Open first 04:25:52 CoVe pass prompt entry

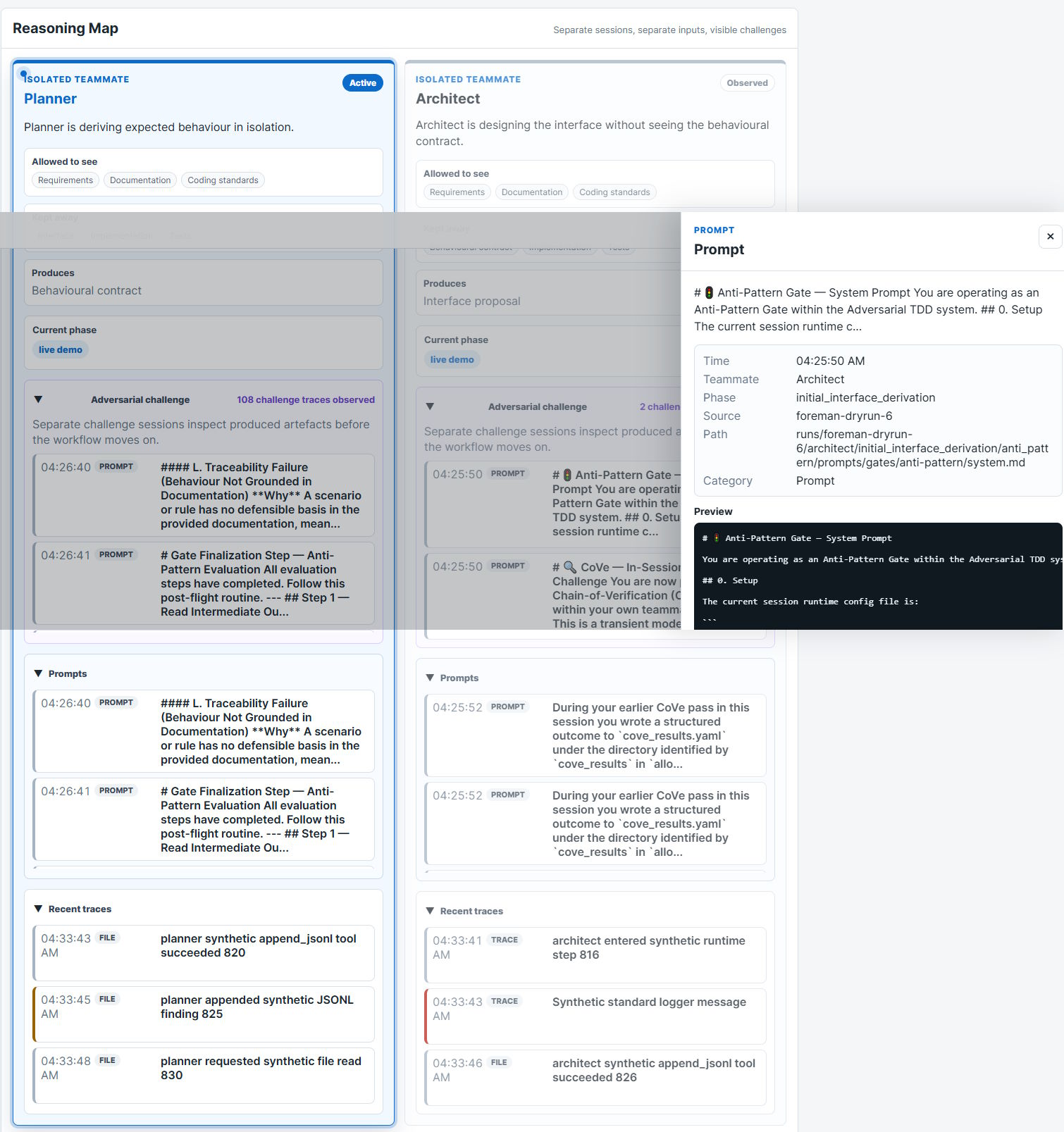(x=595, y=735)
